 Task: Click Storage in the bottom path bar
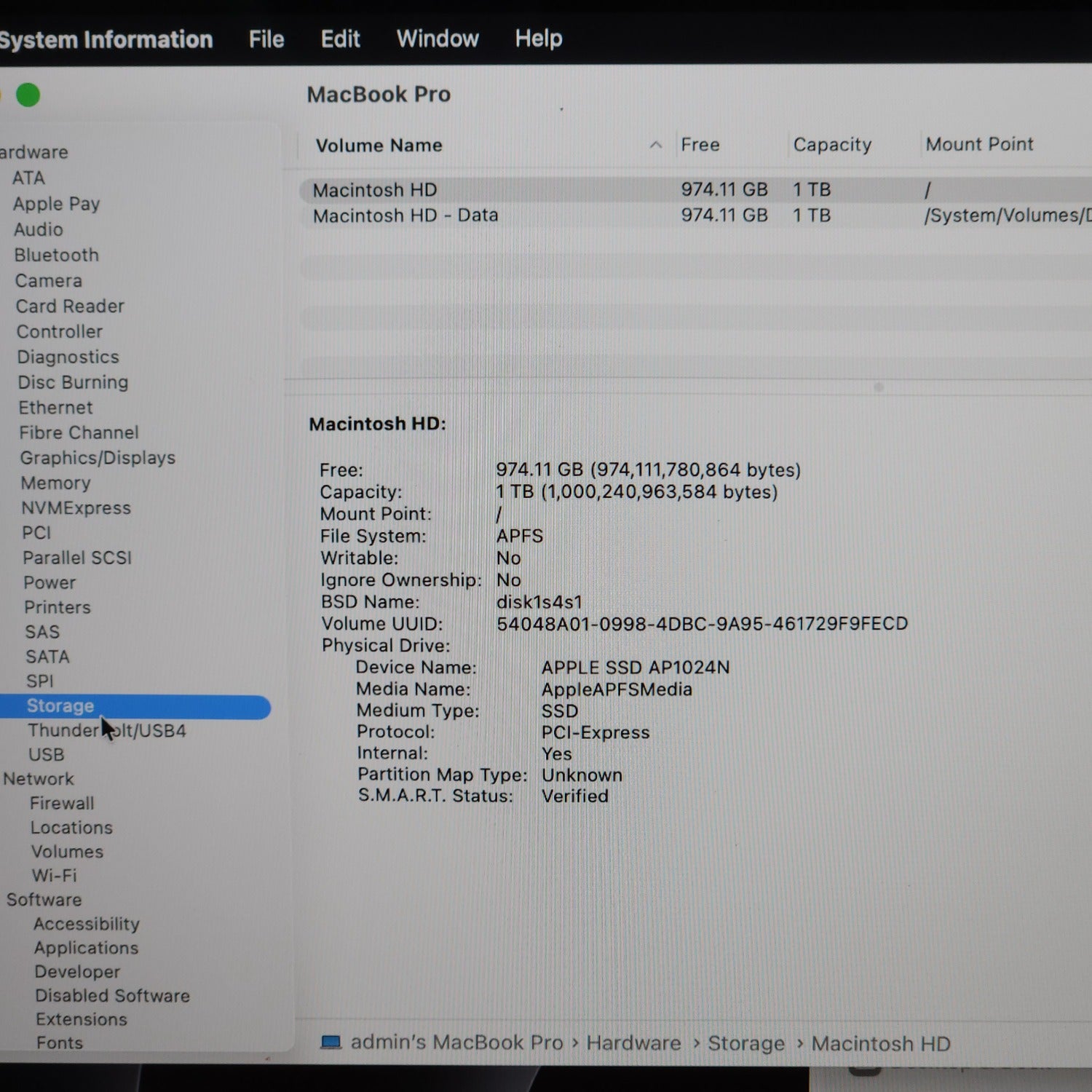coord(746,1043)
